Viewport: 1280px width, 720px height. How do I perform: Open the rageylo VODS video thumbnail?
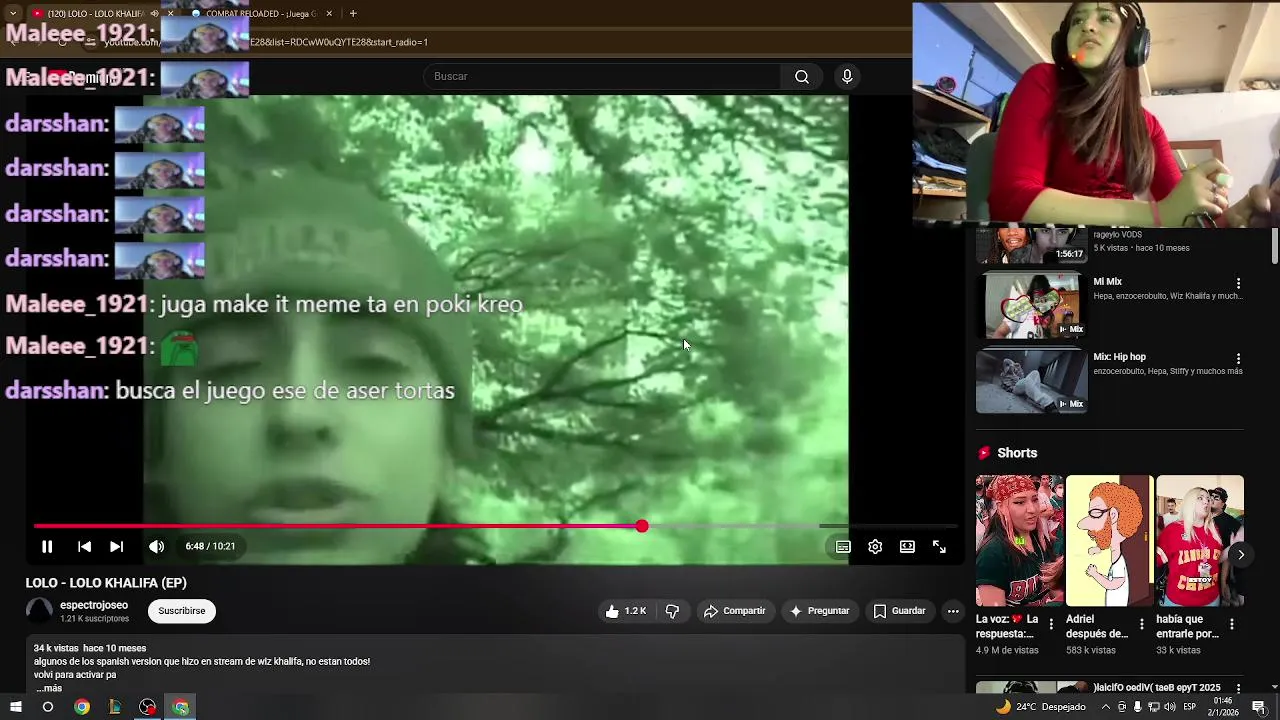[1031, 245]
